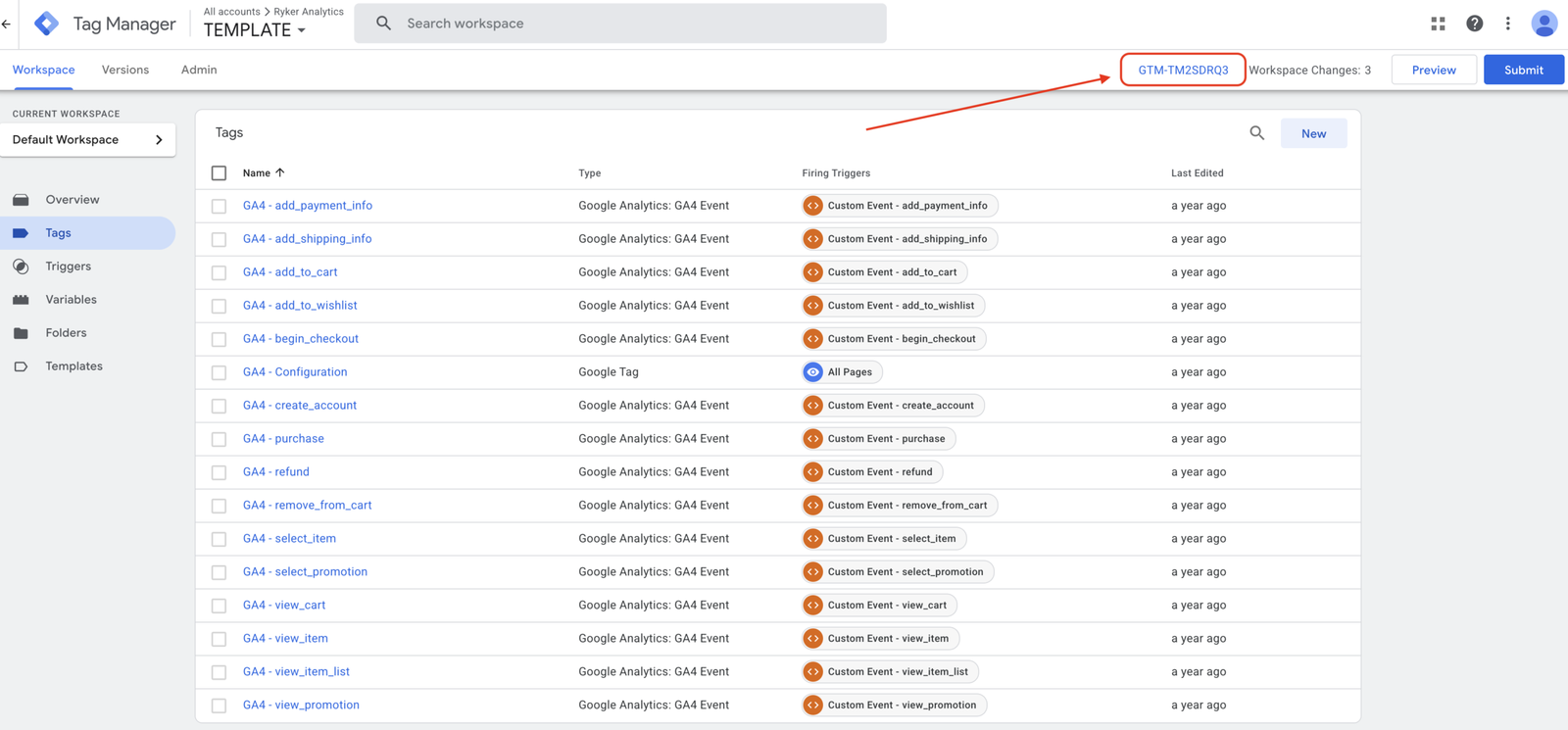Check the box for GA4 - add_payment_info
1568x730 pixels.
[219, 206]
